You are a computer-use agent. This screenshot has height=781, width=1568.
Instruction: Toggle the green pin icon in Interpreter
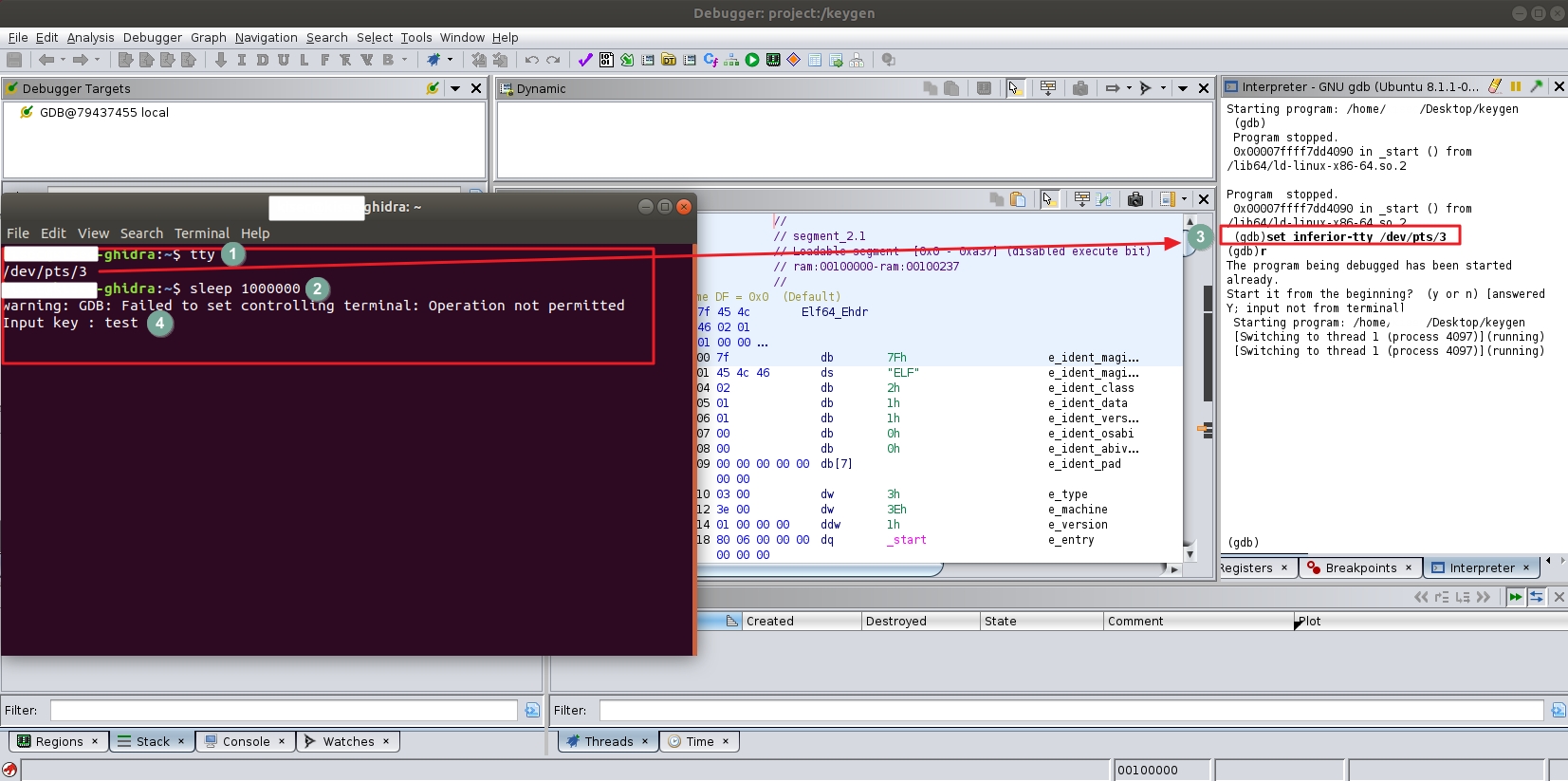tap(1537, 86)
